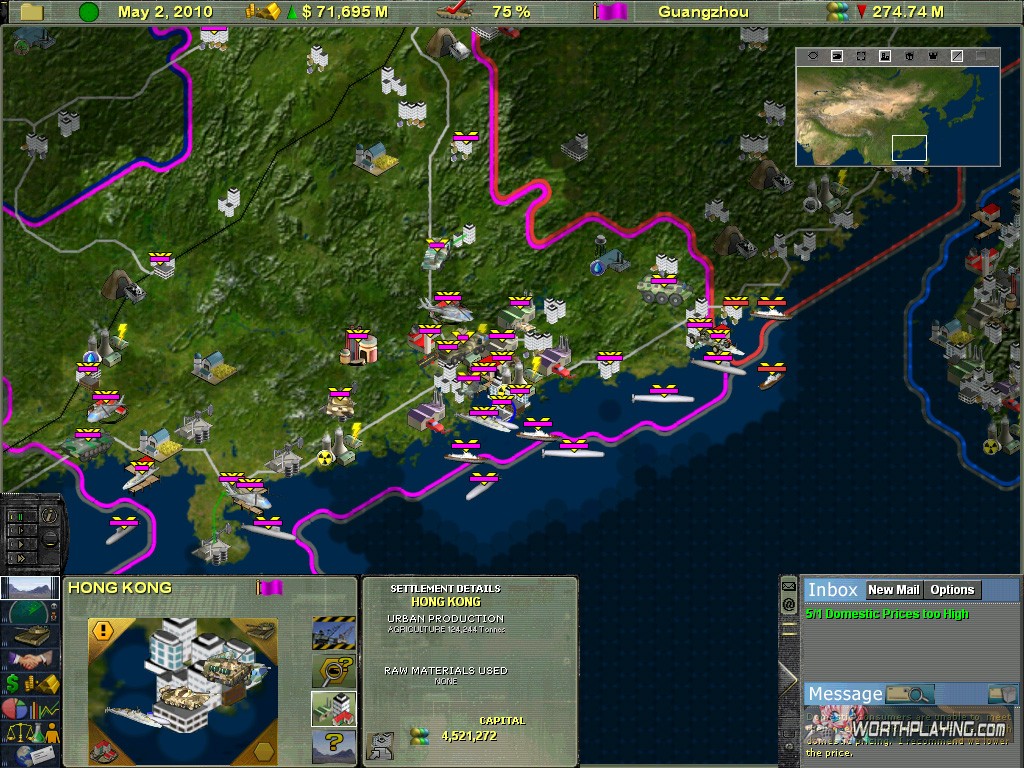Click the alert hexagon on Hong Kong picture
1024x768 pixels.
(102, 630)
